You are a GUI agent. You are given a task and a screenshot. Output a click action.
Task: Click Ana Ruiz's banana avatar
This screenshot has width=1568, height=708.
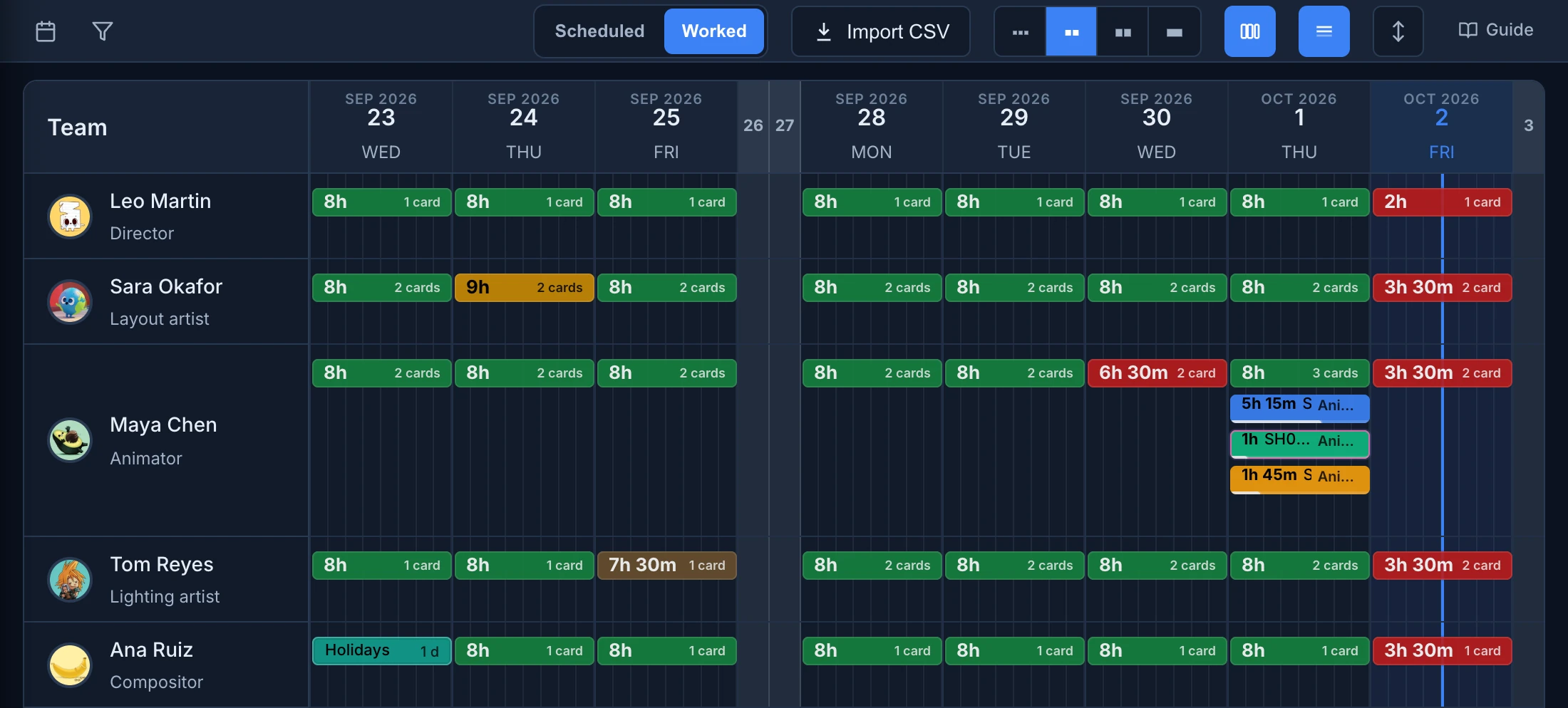pyautogui.click(x=70, y=665)
